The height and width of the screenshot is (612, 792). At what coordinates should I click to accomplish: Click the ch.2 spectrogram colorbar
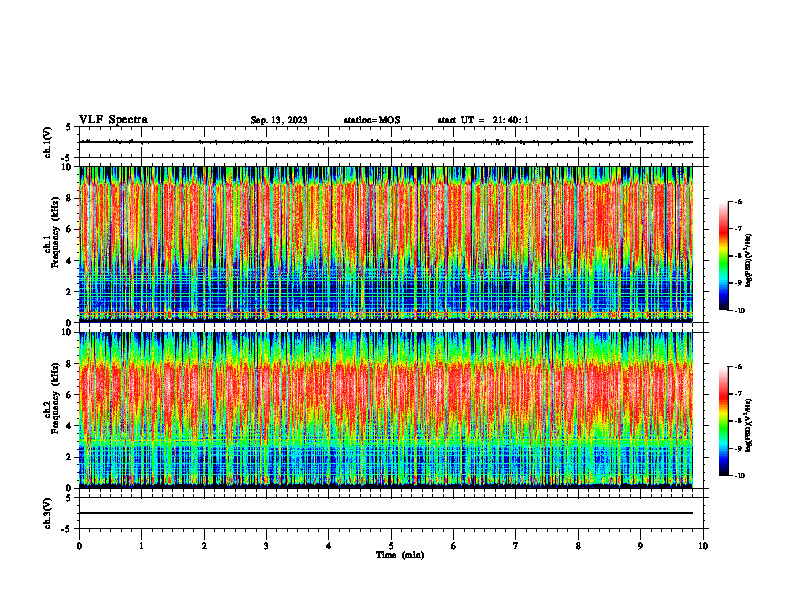(723, 421)
